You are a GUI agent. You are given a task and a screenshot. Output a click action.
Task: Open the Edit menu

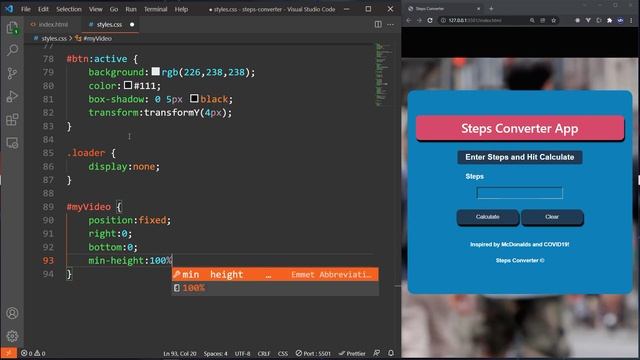pyautogui.click(x=43, y=9)
